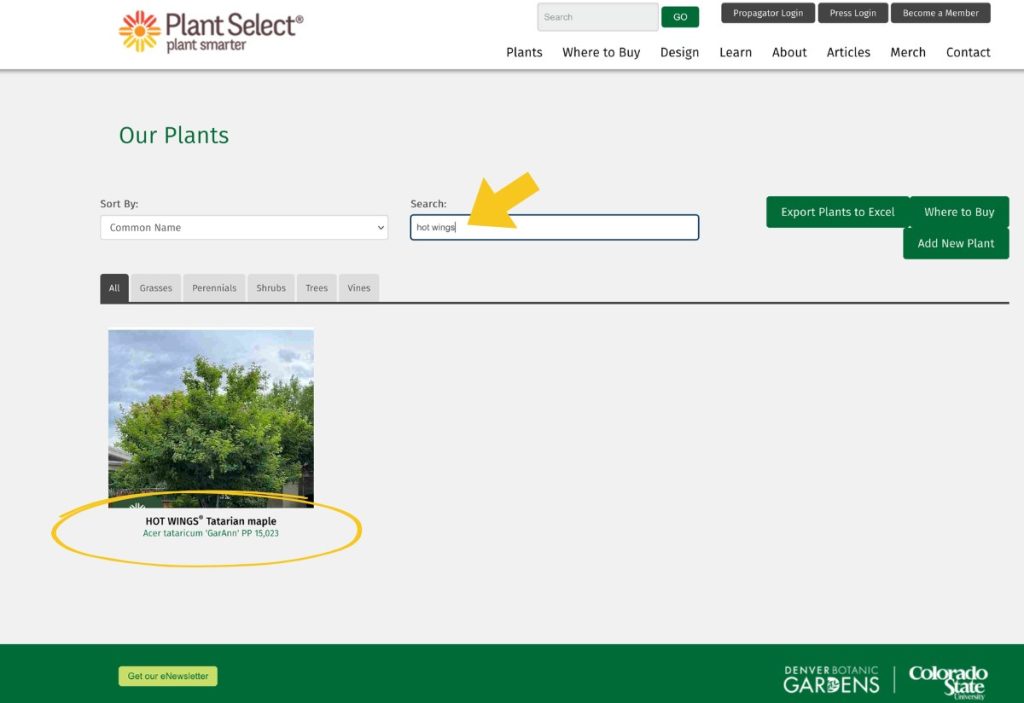Click the Colorado State University logo
The width and height of the screenshot is (1024, 703).
947,679
